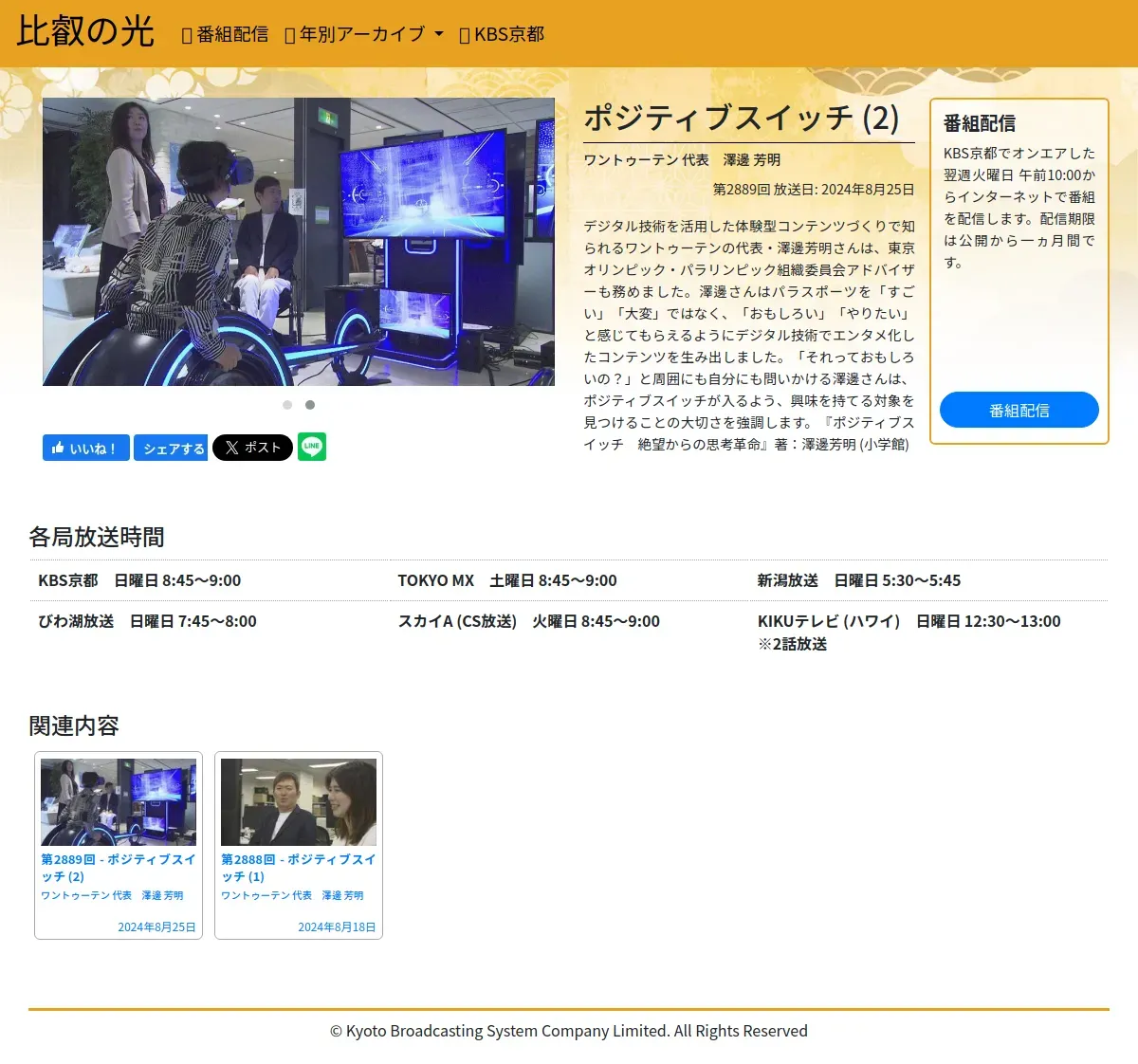
Task: Click the Facebook シェアする button
Action: tap(171, 449)
